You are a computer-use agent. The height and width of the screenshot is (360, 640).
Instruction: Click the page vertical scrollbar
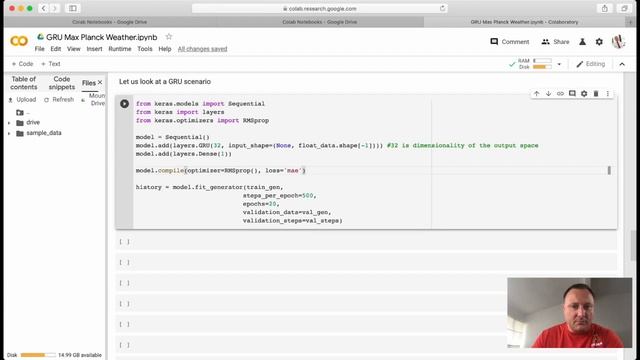click(x=633, y=245)
